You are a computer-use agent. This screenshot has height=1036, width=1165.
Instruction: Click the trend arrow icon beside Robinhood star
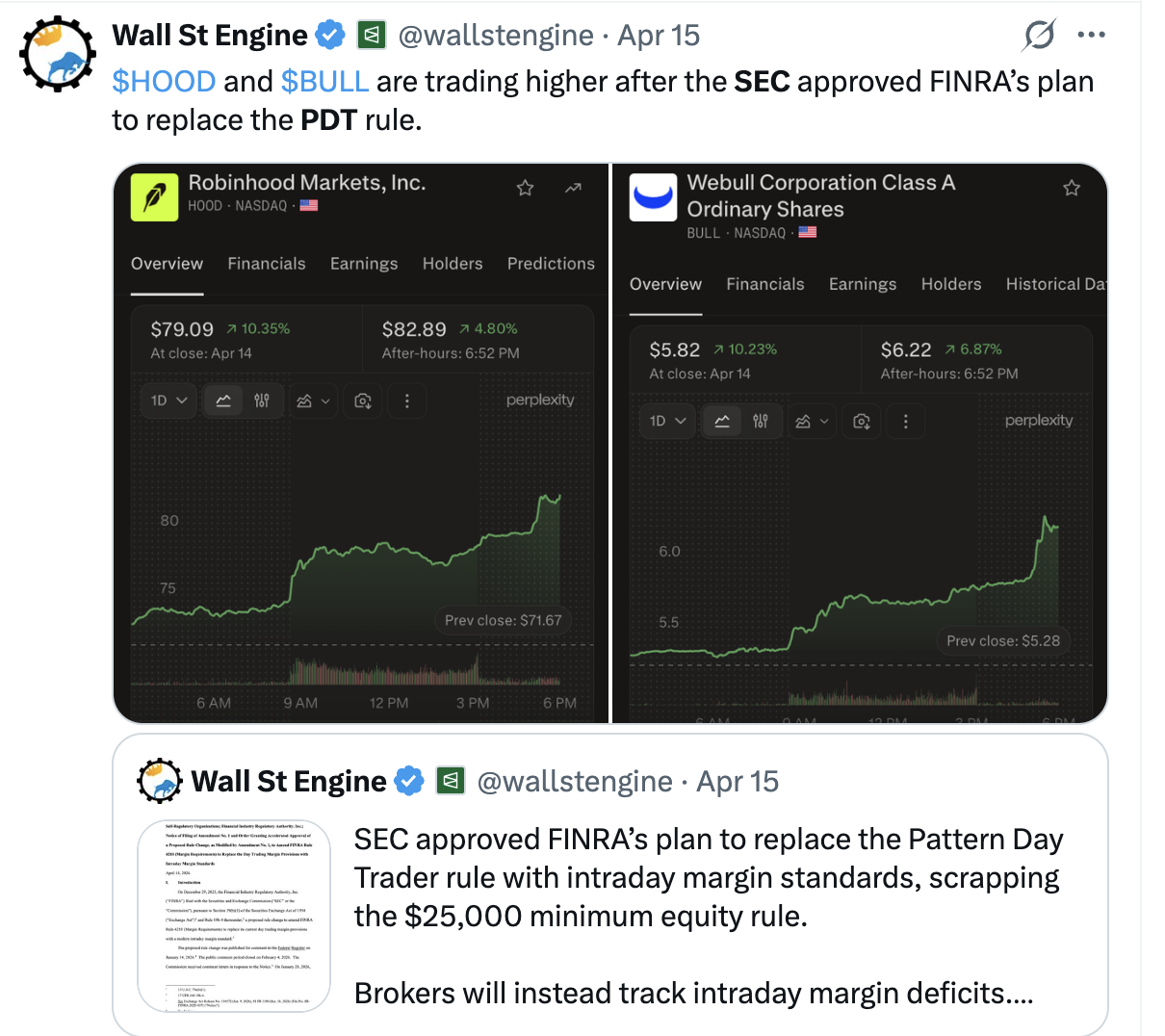click(x=573, y=188)
